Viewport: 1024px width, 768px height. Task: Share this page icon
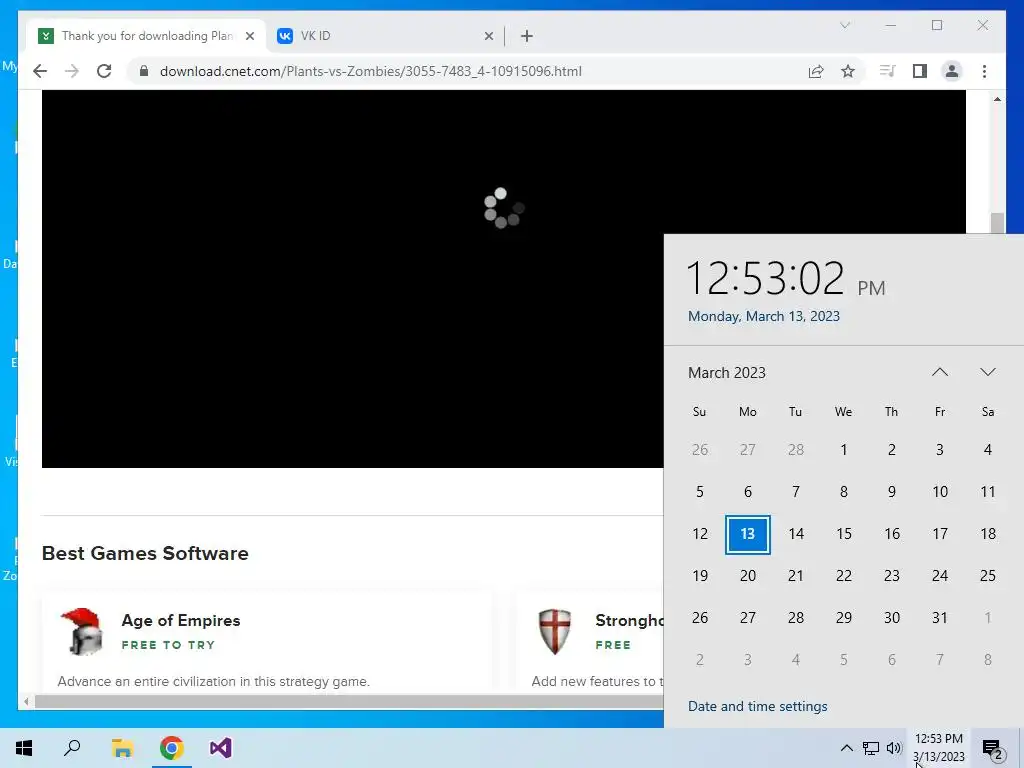[x=816, y=71]
